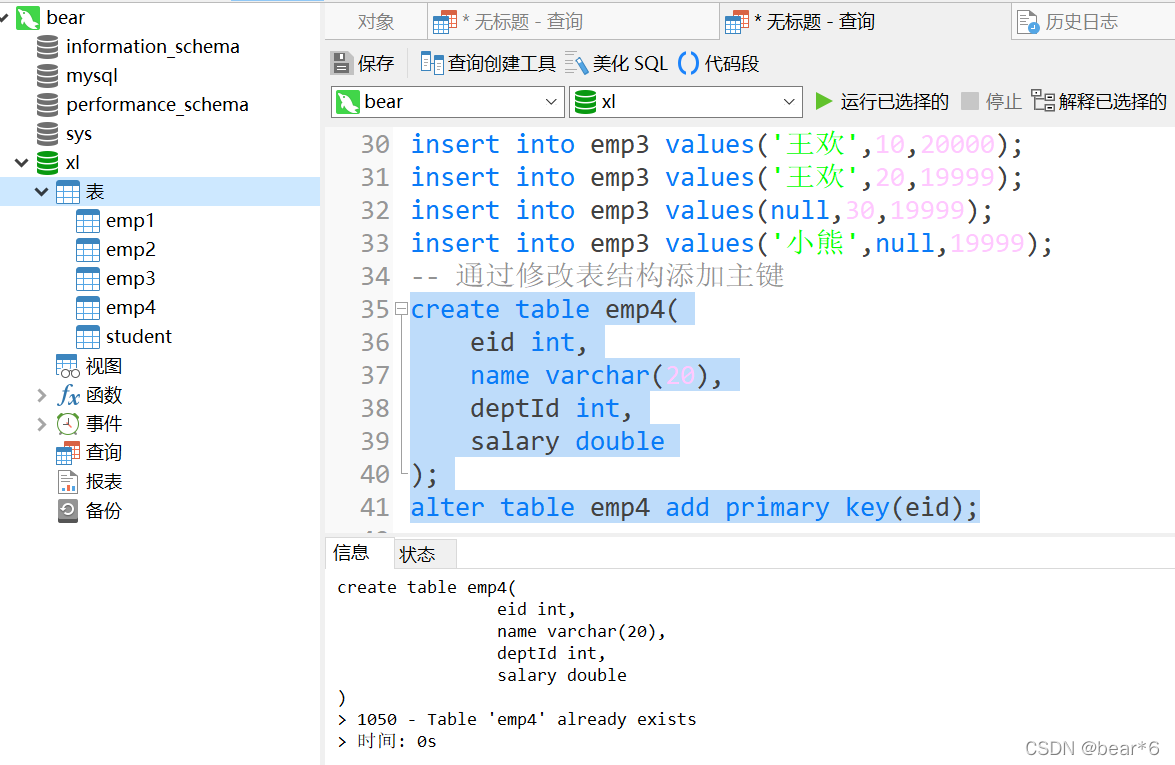Select the emp1 table row label

pyautogui.click(x=130, y=221)
